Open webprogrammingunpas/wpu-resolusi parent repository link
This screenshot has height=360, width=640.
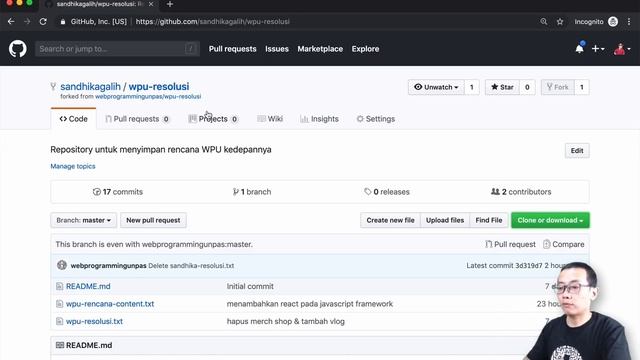point(148,97)
